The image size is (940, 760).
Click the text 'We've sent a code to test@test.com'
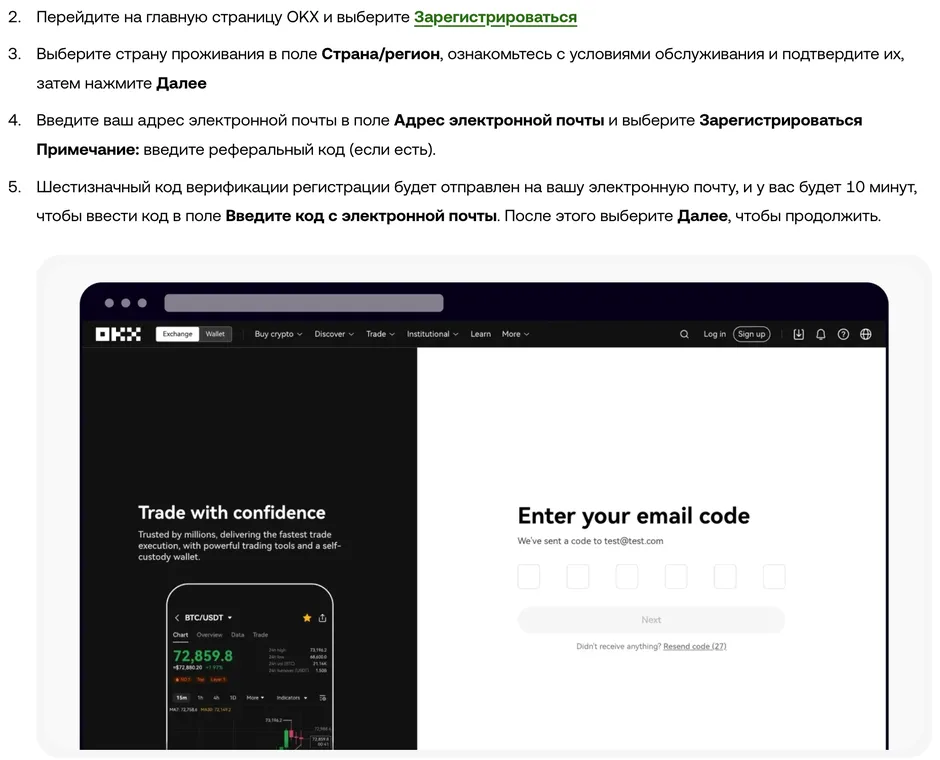coord(590,541)
